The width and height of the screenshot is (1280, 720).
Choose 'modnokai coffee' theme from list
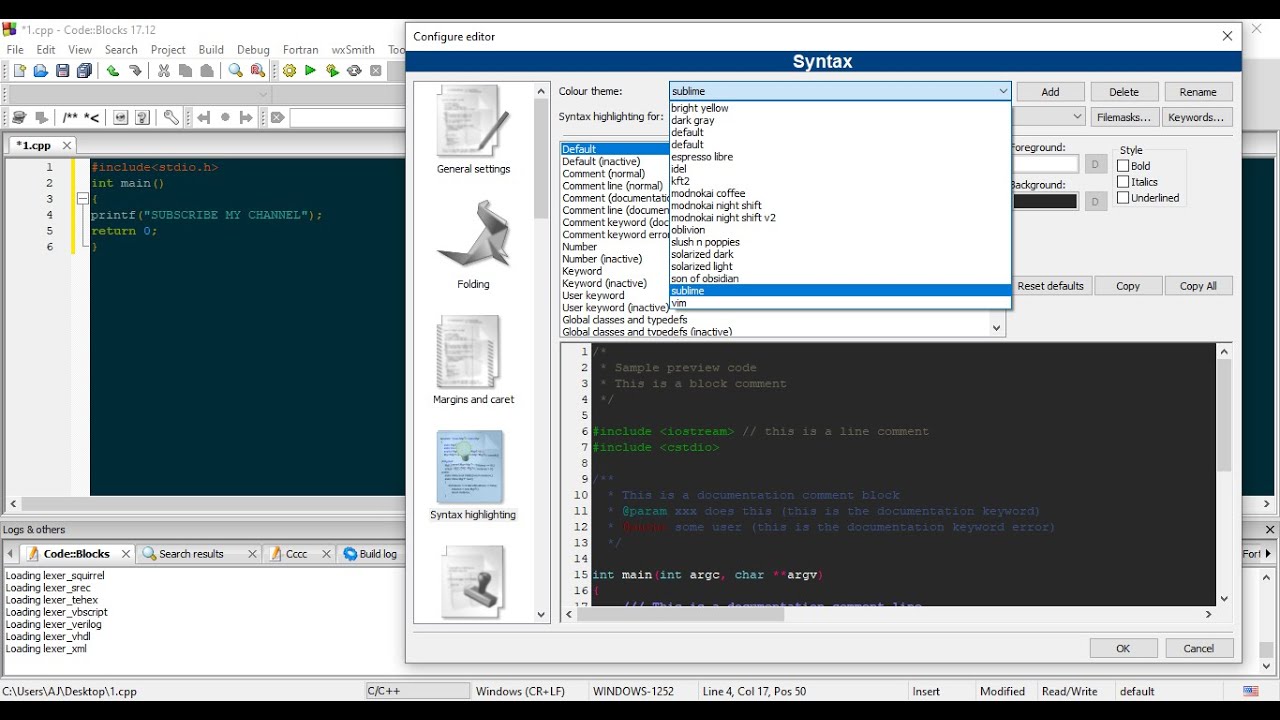[x=840, y=193]
